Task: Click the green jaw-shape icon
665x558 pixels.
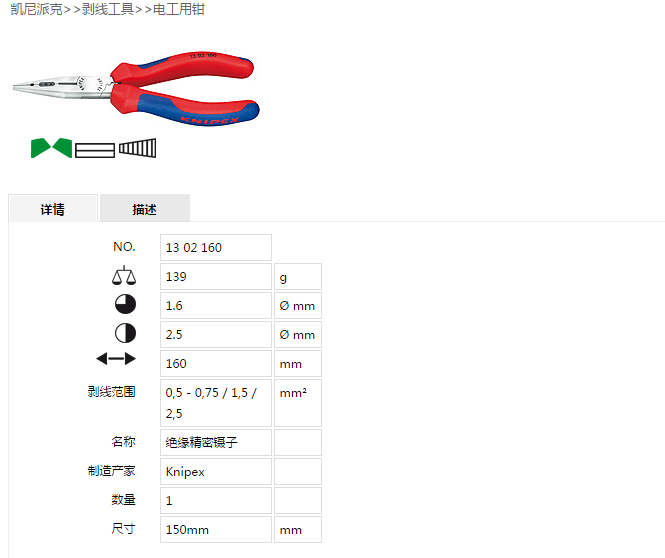Action: coord(51,148)
